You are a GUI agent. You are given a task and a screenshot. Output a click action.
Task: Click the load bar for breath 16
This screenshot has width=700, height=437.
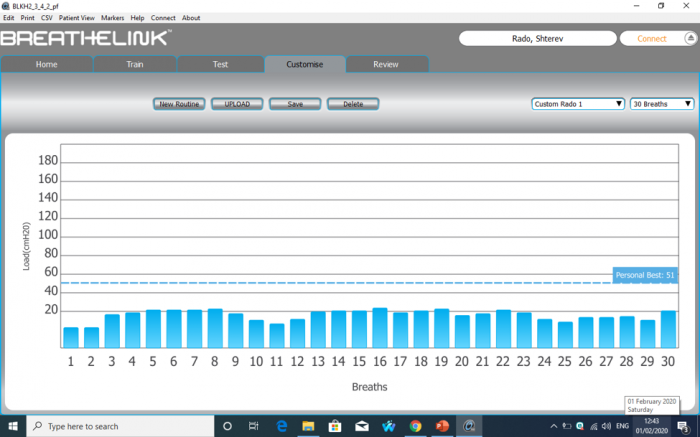click(x=380, y=328)
